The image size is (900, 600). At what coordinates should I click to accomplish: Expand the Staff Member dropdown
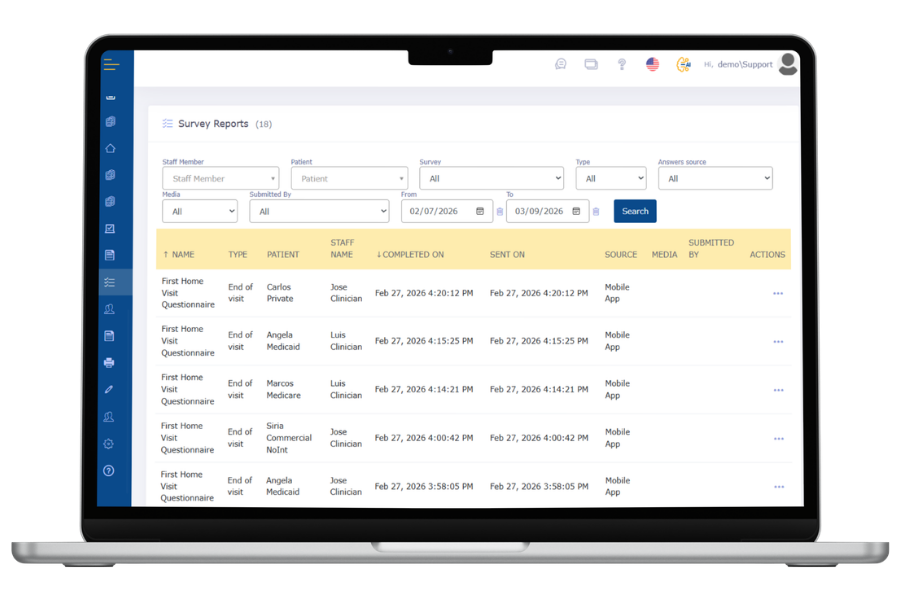coord(220,179)
